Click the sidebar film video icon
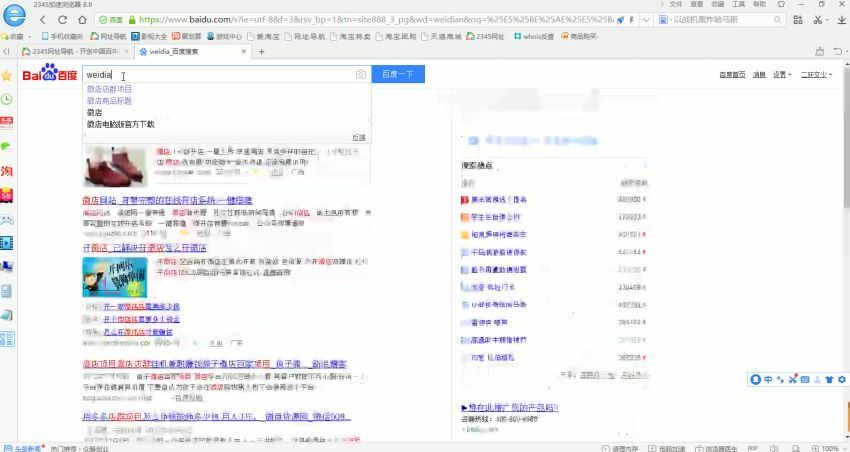 [x=7, y=243]
